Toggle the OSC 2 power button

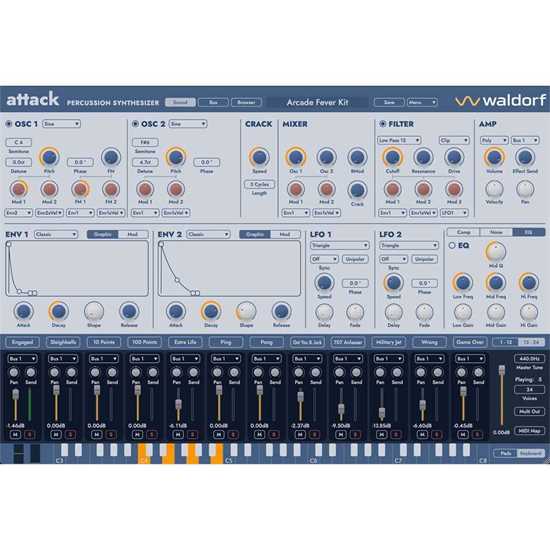pos(135,124)
